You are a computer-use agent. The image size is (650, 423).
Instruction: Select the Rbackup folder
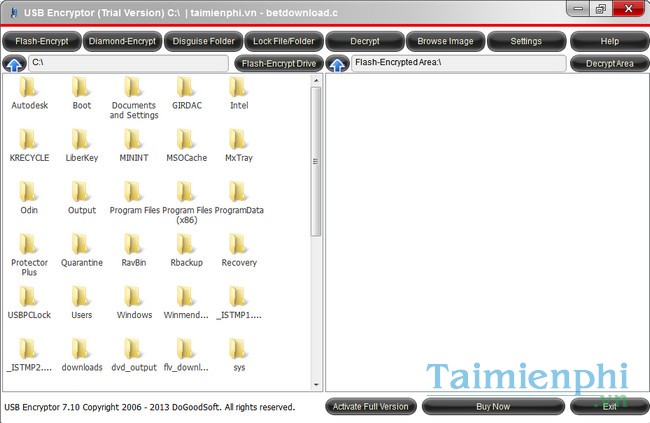point(186,250)
